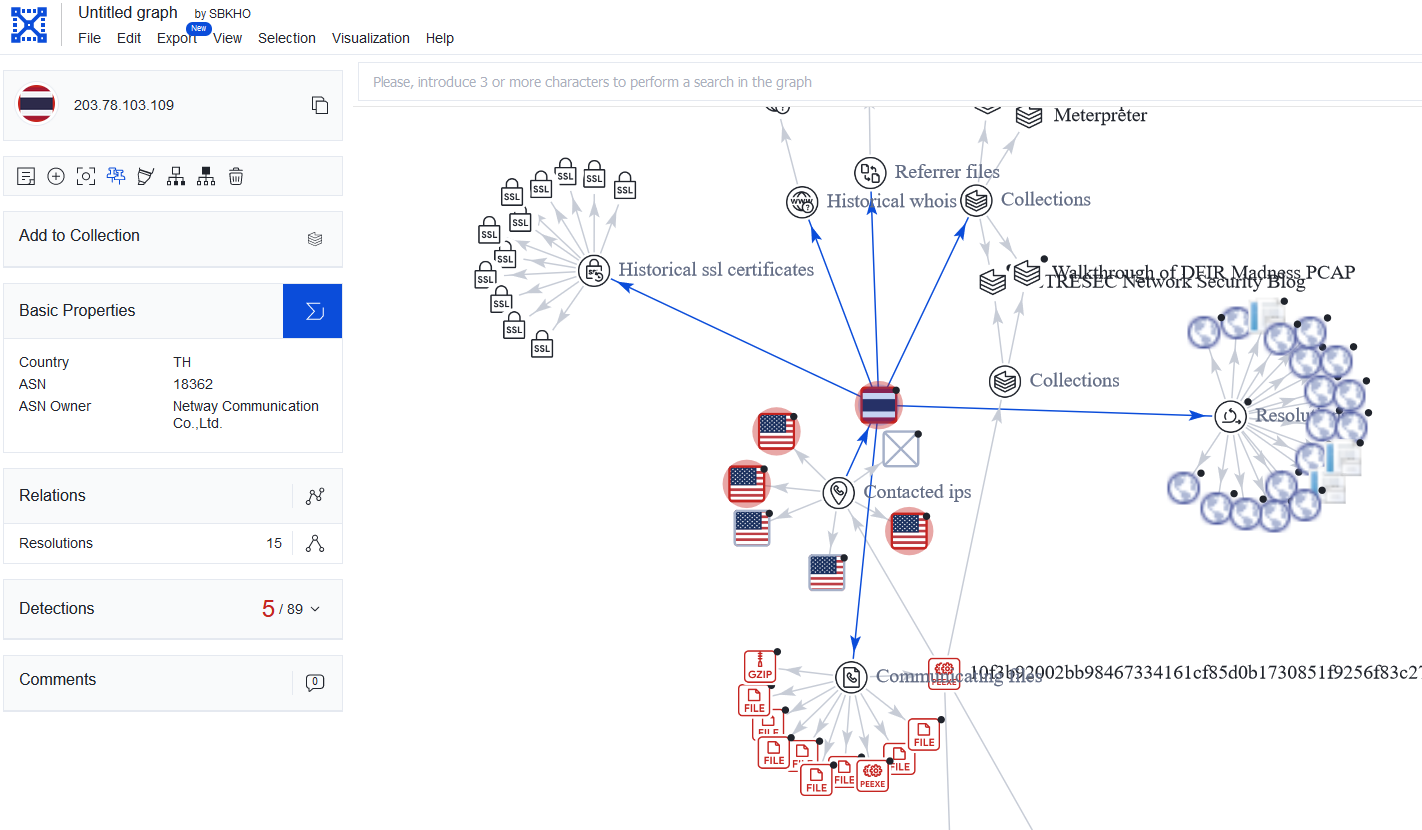Viewport: 1422px width, 830px height.
Task: Click the Detections panel header
Action: pos(173,609)
